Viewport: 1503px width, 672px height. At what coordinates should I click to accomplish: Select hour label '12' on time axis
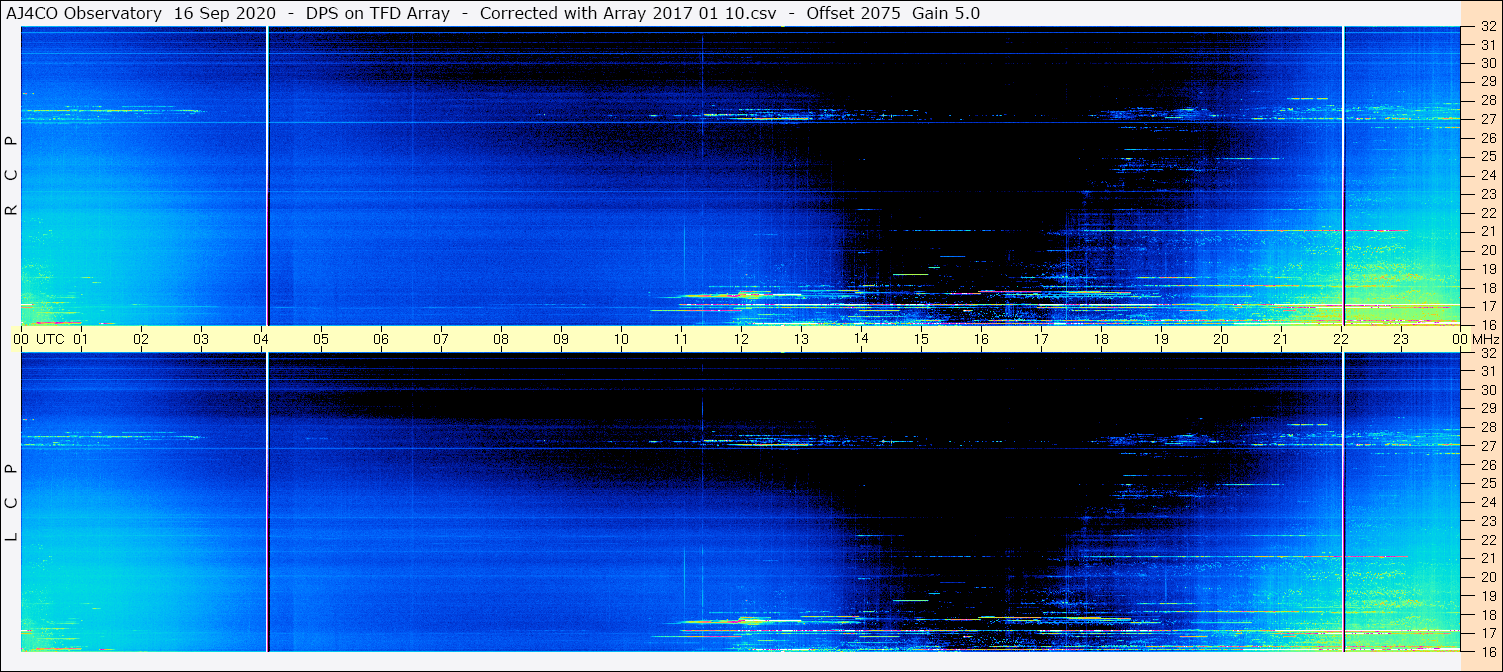(741, 339)
